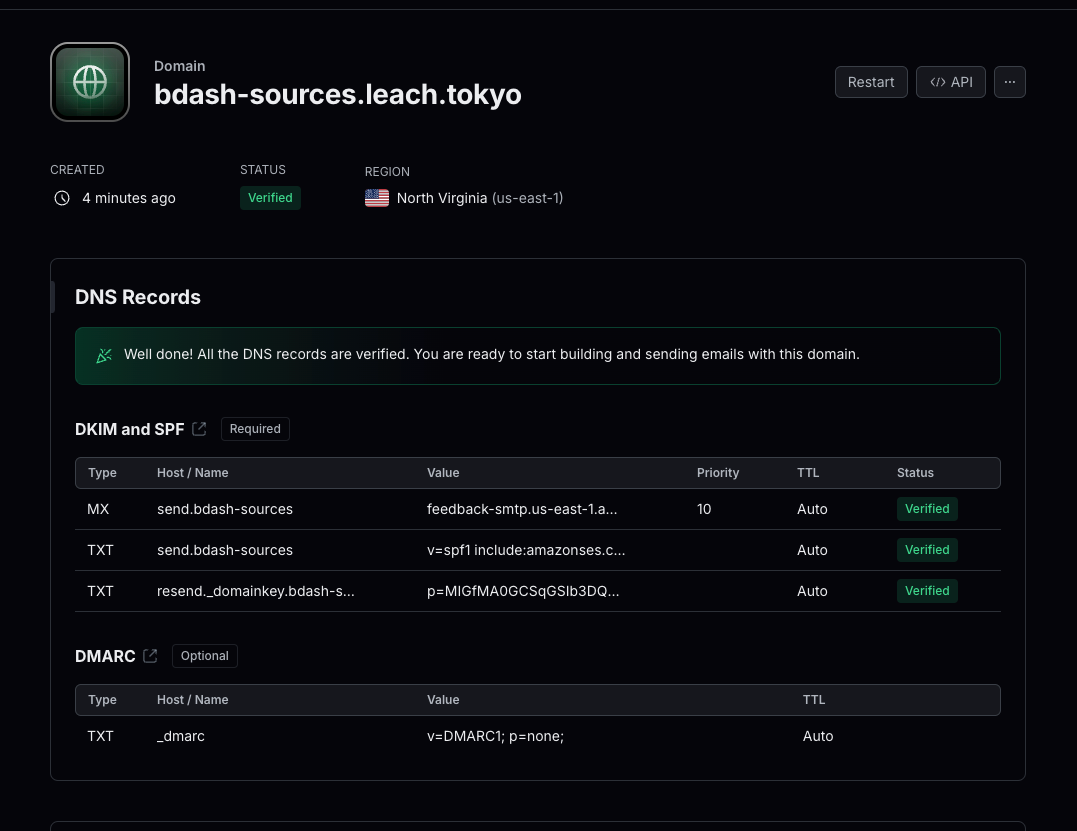This screenshot has height=831, width=1077.
Task: Click the Required badge next to DKIM and SPF
Action: [x=255, y=428]
